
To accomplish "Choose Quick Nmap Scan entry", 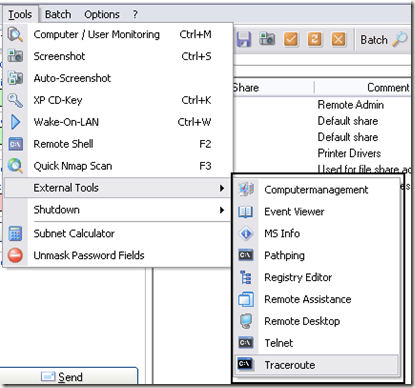I will click(118, 166).
